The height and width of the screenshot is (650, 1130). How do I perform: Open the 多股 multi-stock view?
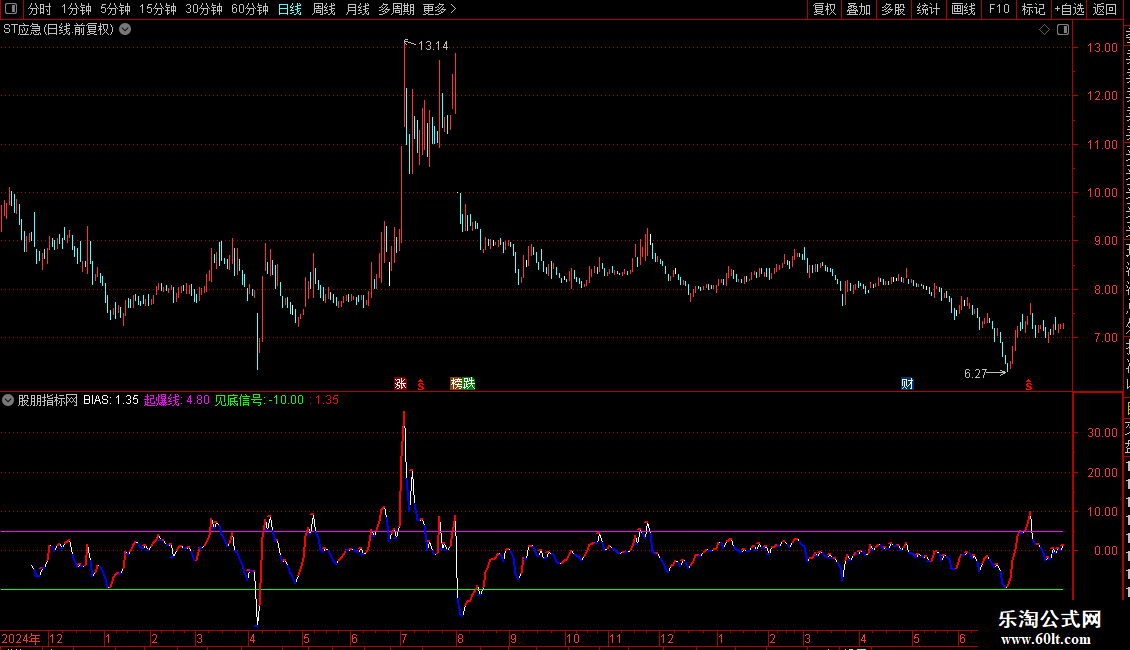click(x=893, y=9)
